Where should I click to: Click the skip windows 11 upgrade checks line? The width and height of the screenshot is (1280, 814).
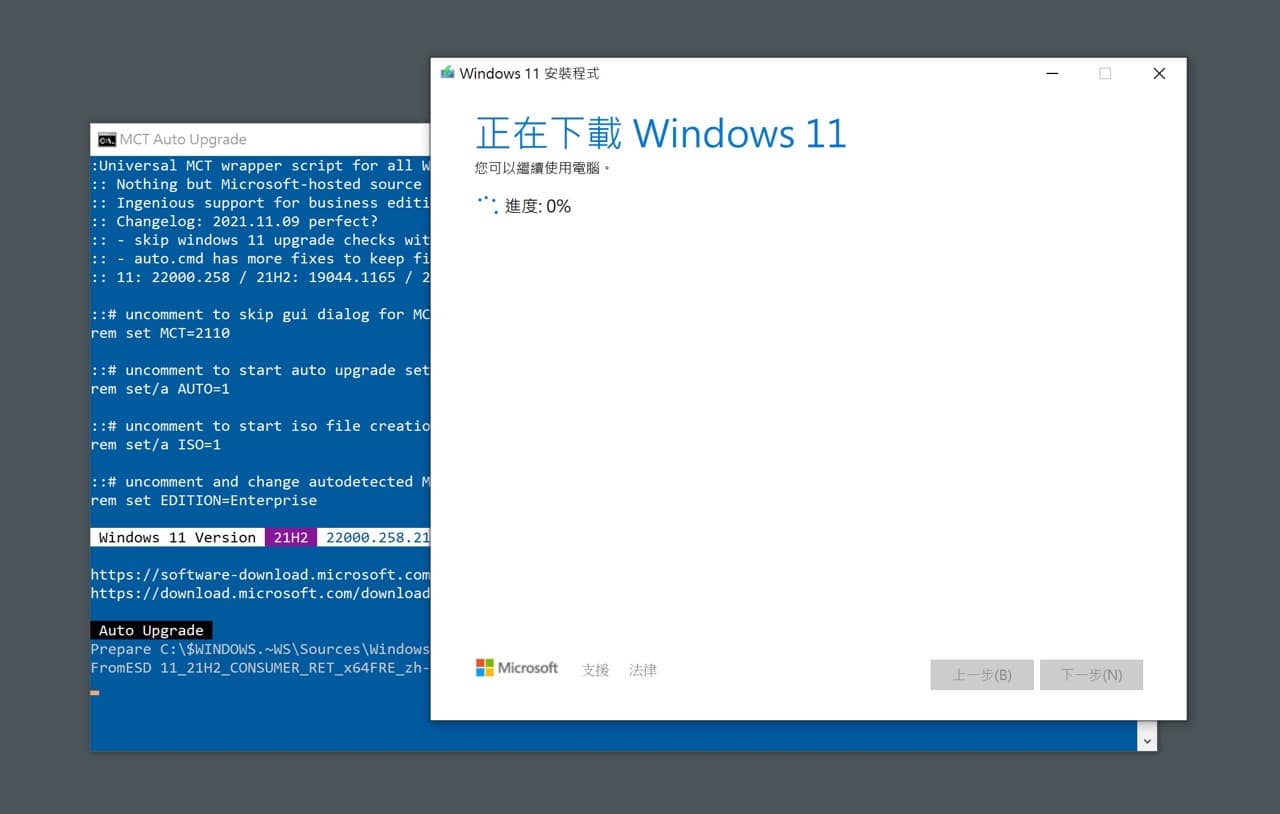click(x=260, y=240)
